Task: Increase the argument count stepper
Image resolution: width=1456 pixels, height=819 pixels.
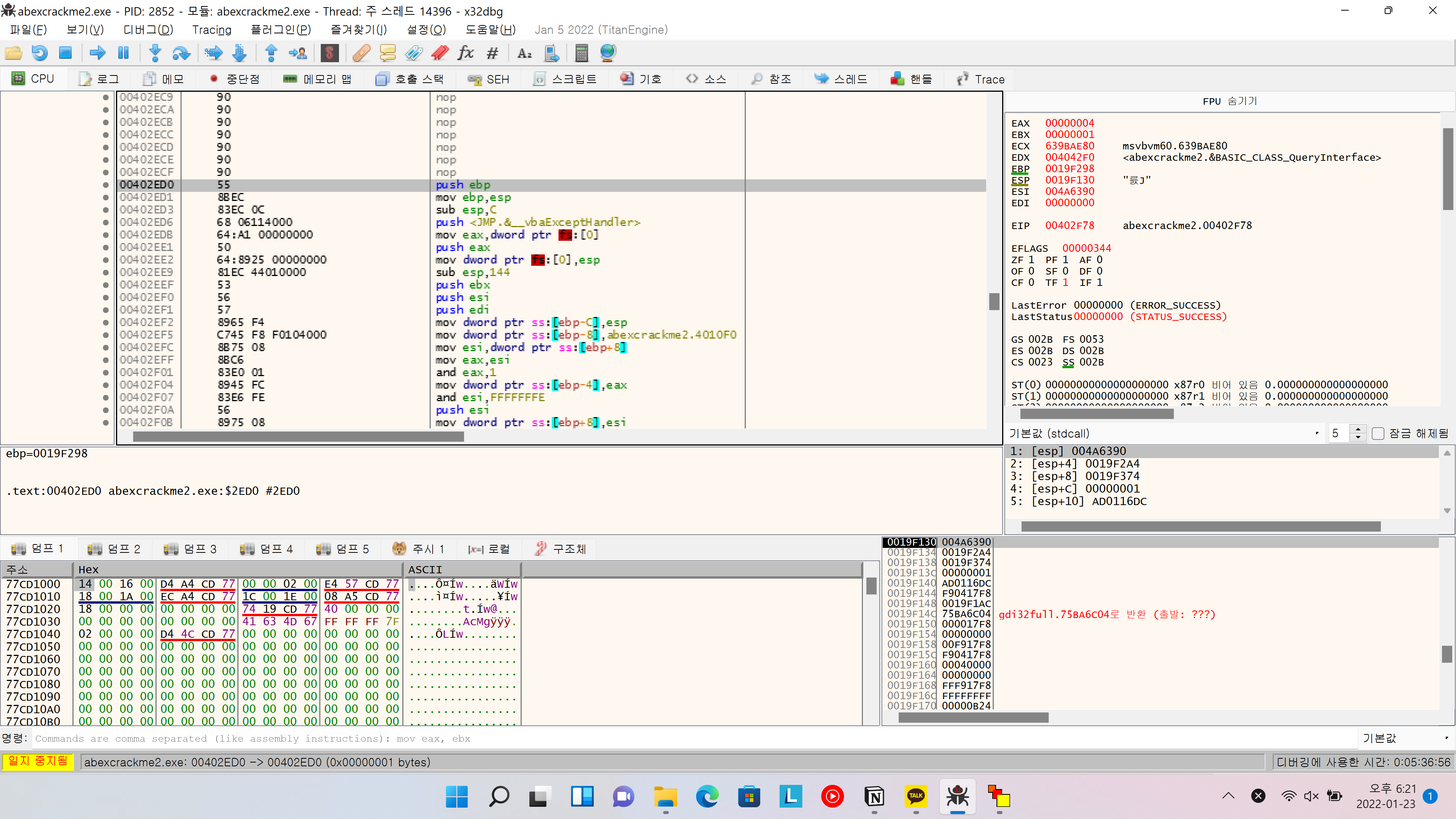Action: [1358, 430]
